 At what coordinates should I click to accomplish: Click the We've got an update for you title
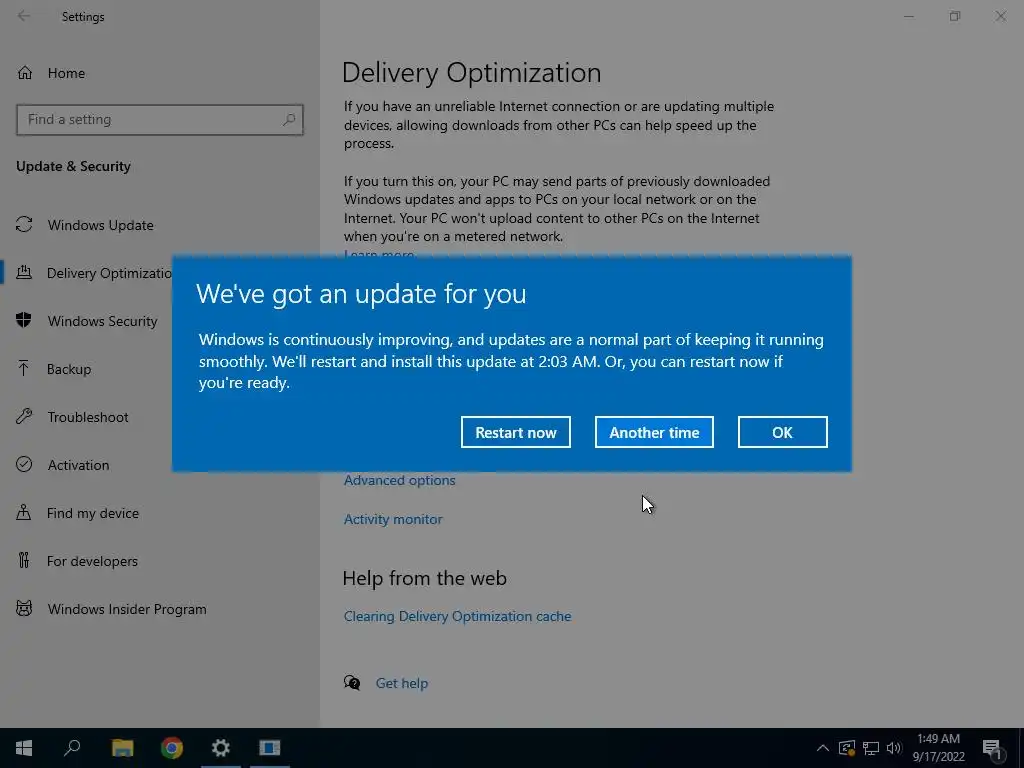coord(361,294)
